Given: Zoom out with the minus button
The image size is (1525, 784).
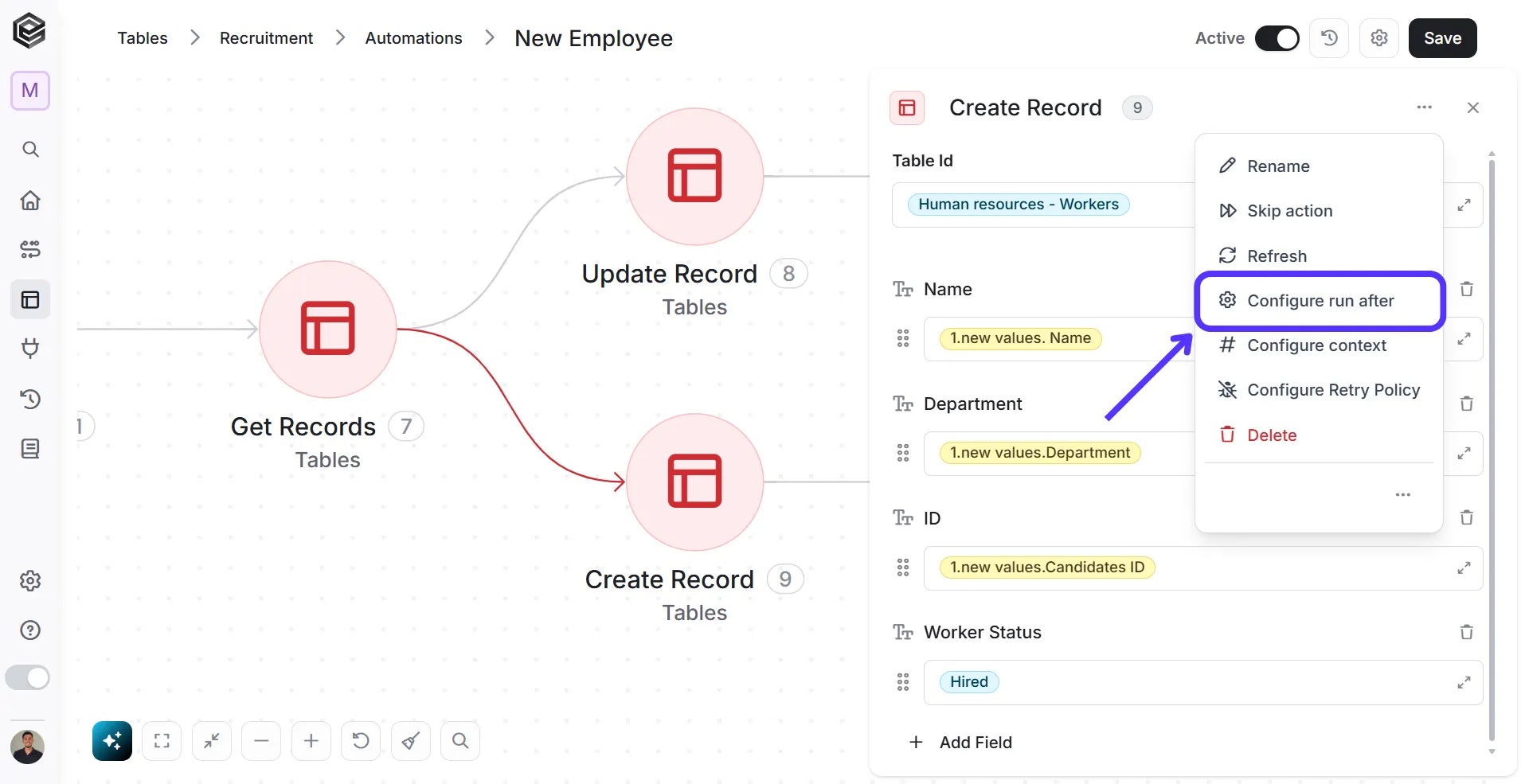Looking at the screenshot, I should pyautogui.click(x=261, y=741).
